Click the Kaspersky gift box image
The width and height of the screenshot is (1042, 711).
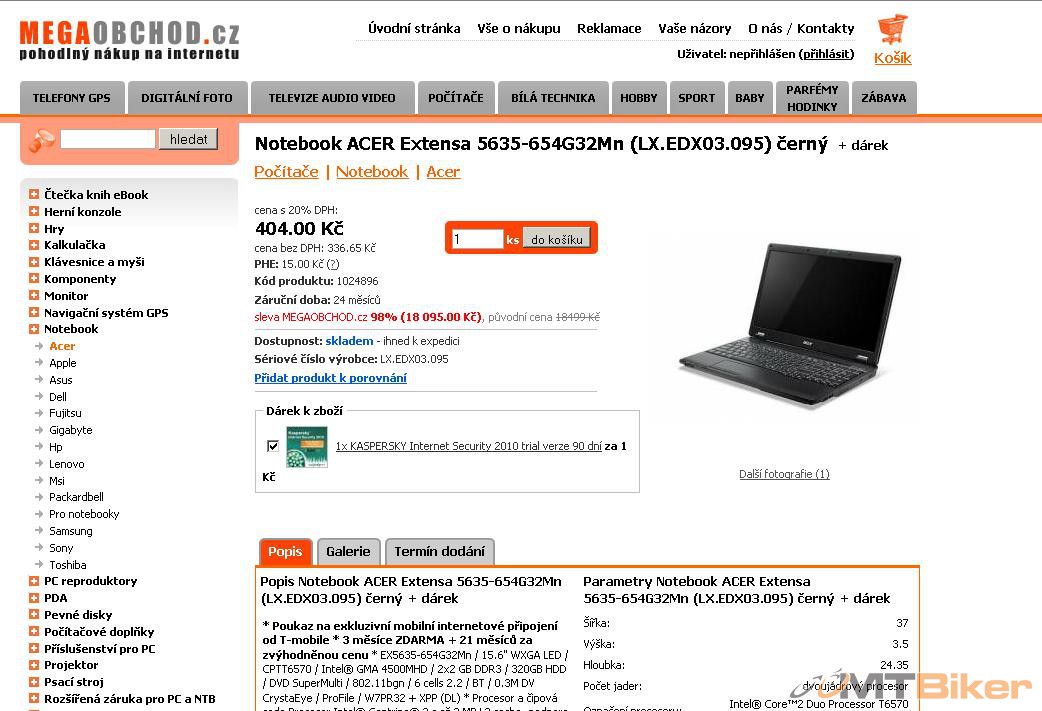point(306,447)
